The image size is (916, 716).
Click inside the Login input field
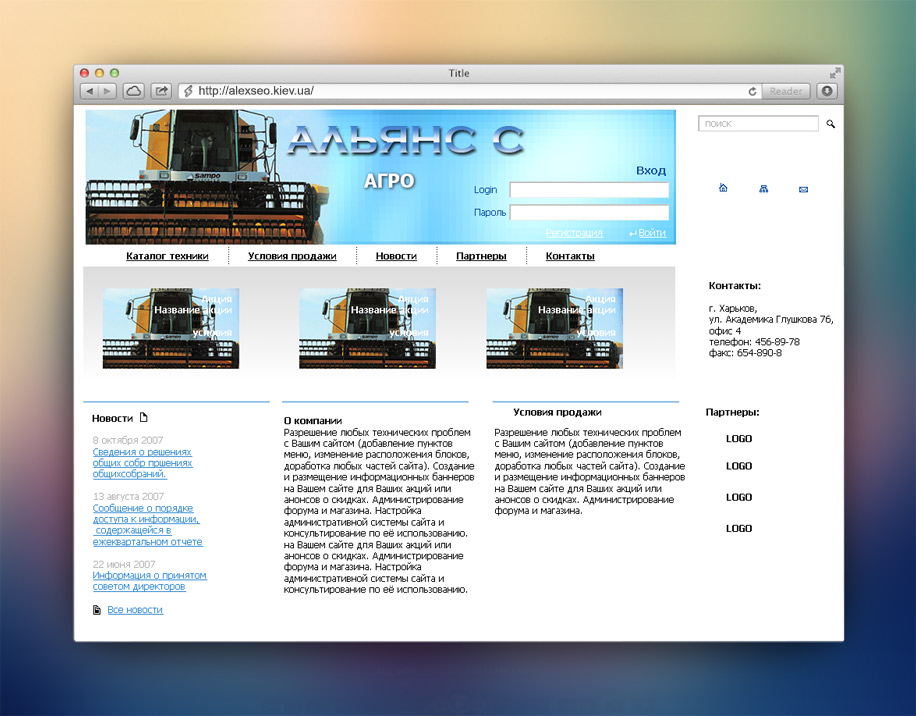[x=588, y=190]
